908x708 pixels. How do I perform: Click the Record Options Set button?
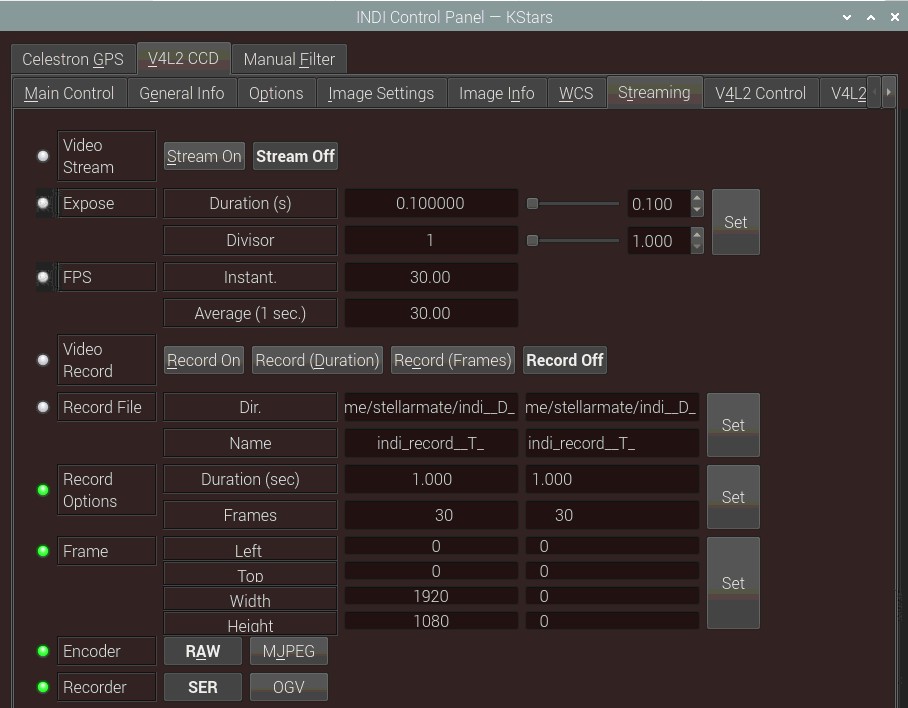(x=733, y=497)
